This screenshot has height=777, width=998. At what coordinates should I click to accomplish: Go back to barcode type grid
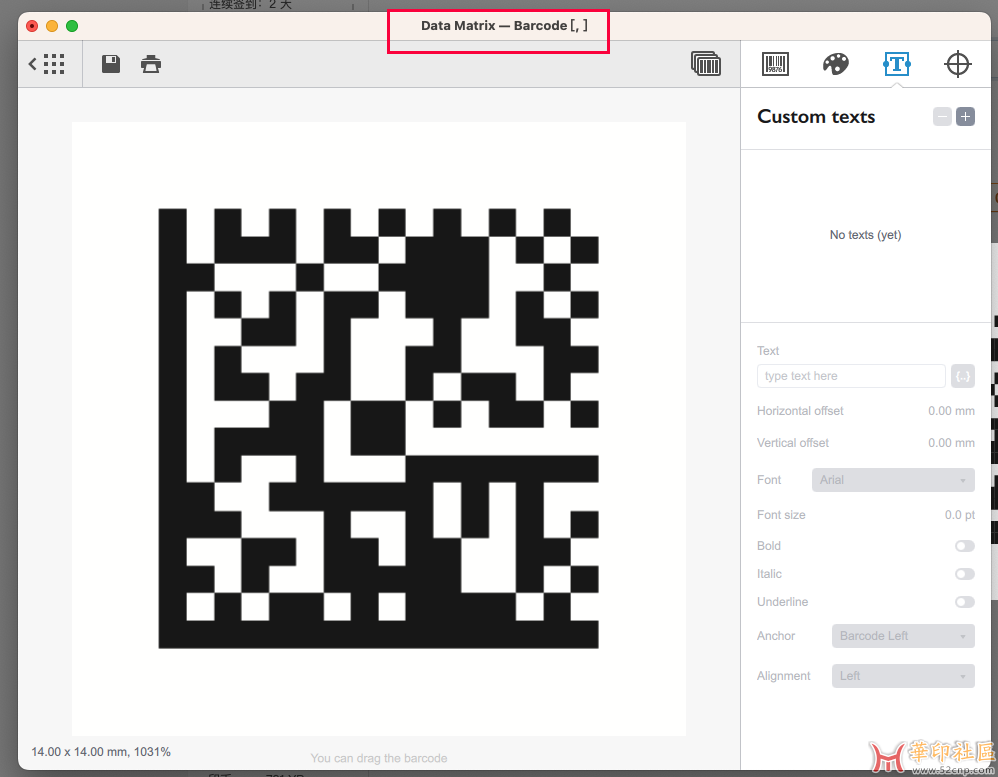(x=46, y=64)
